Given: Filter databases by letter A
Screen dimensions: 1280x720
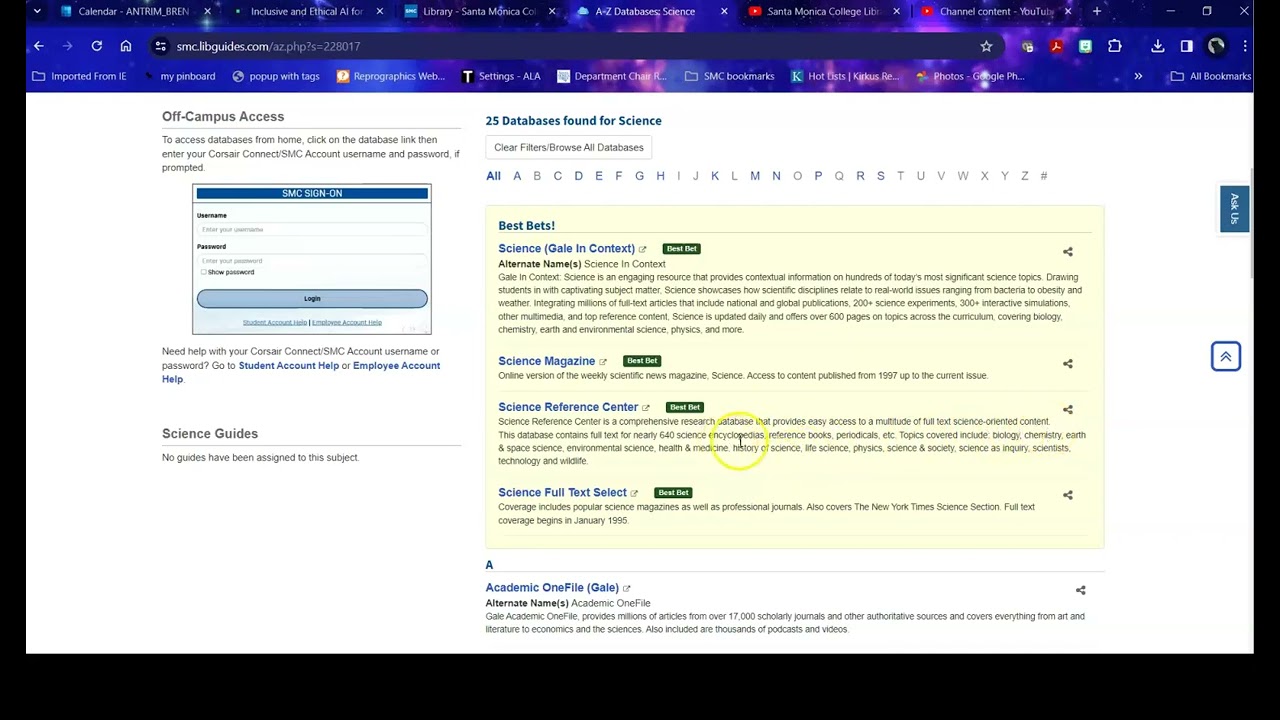Looking at the screenshot, I should pyautogui.click(x=517, y=176).
